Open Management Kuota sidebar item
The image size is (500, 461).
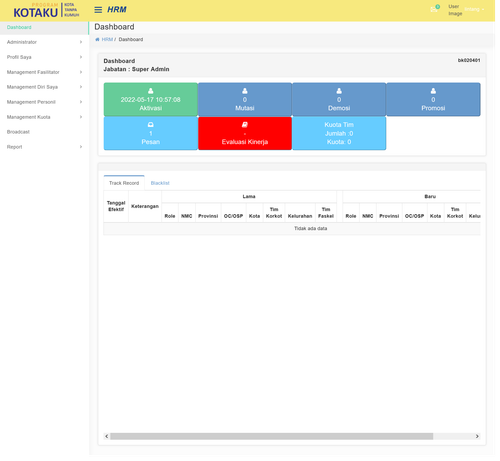[45, 118]
